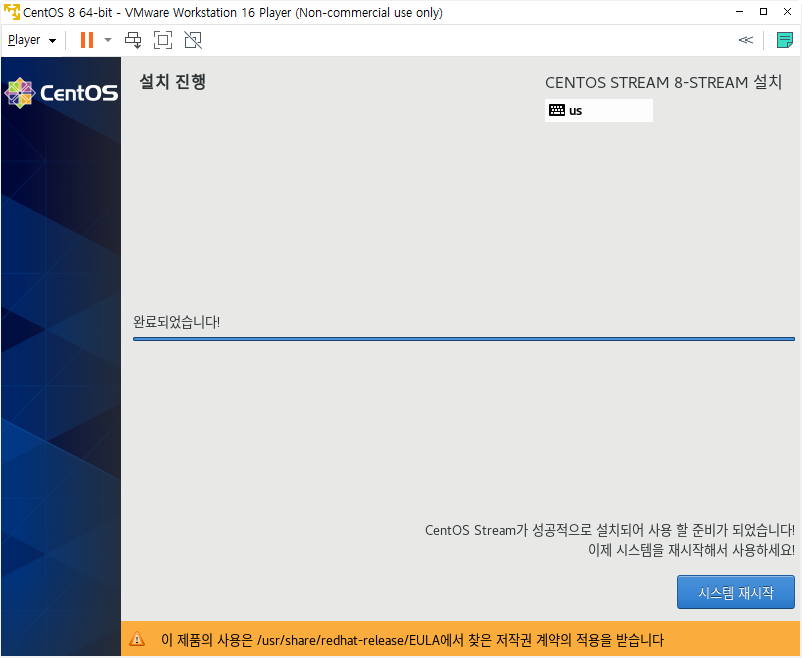
Task: Click the CENTOS STREAM 8-STREAM 설치 title
Action: pyautogui.click(x=663, y=82)
